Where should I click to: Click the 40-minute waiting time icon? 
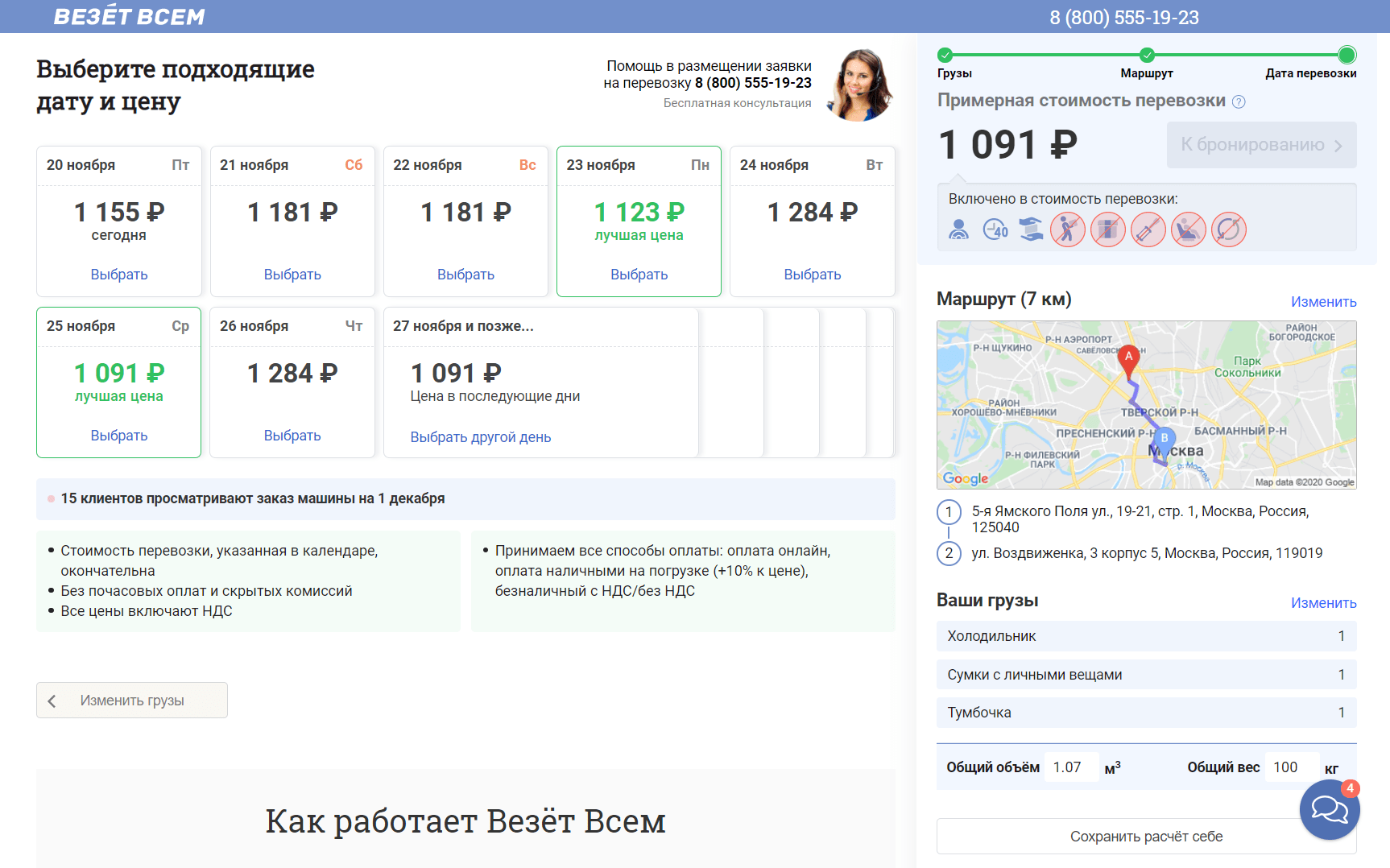point(995,229)
